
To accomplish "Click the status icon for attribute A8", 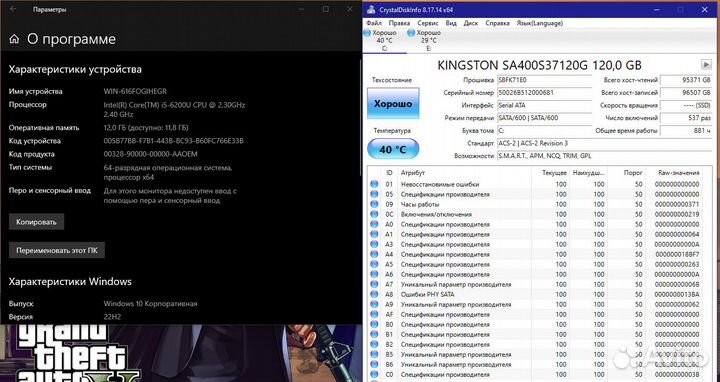I will click(x=374, y=294).
